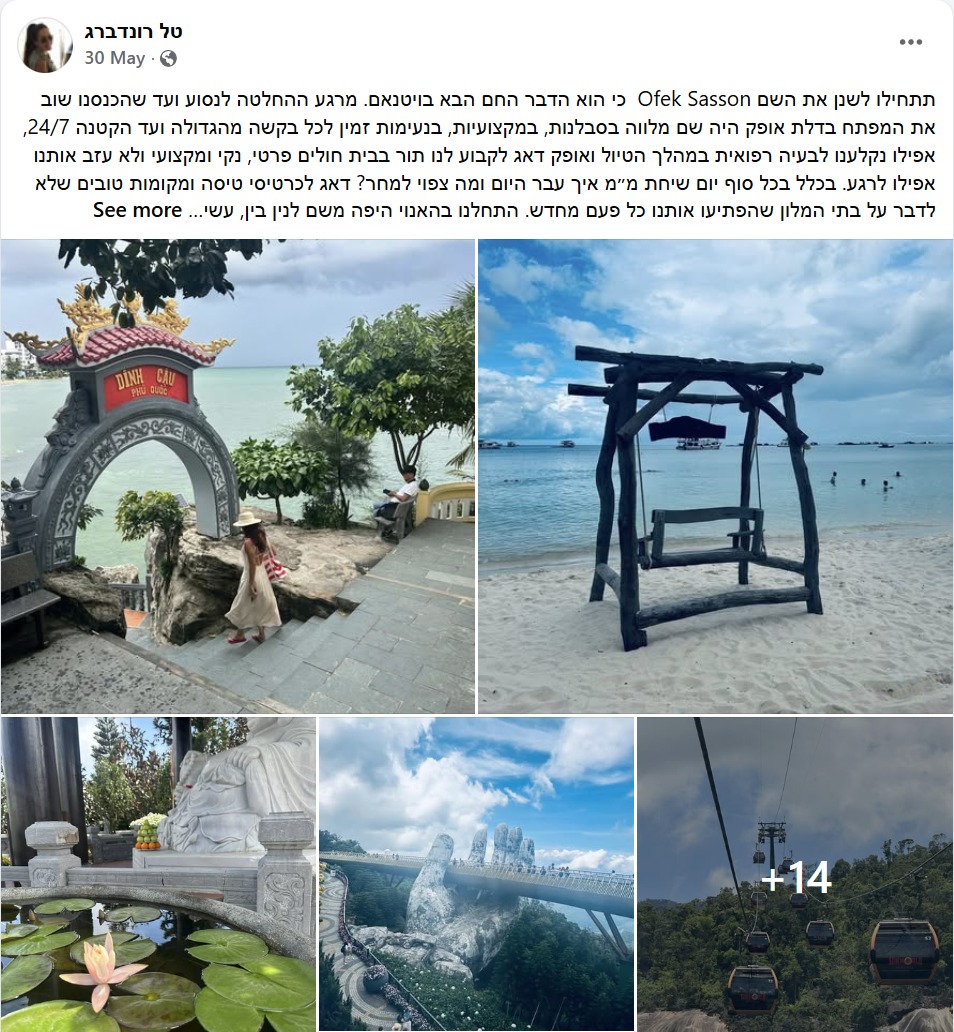Click the globe public audience icon
The image size is (954, 1032).
coord(169,59)
